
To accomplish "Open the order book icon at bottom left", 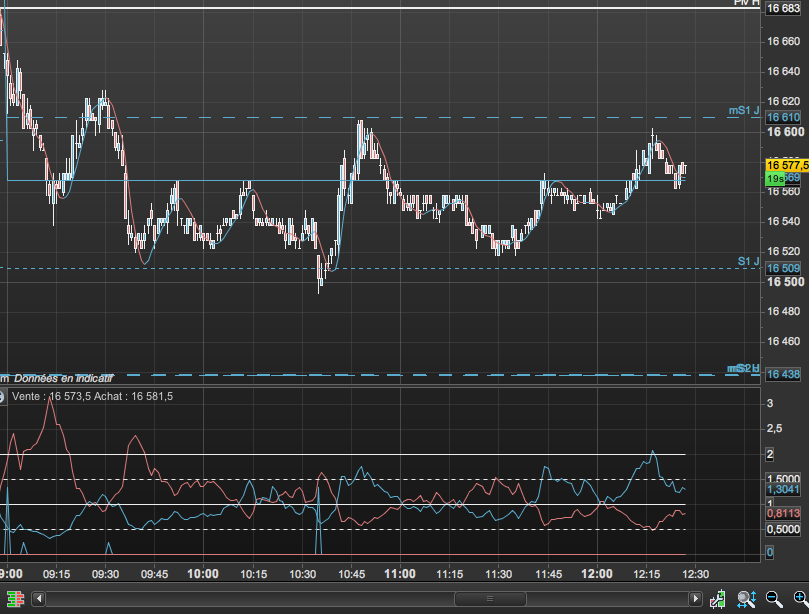I will pyautogui.click(x=15, y=599).
